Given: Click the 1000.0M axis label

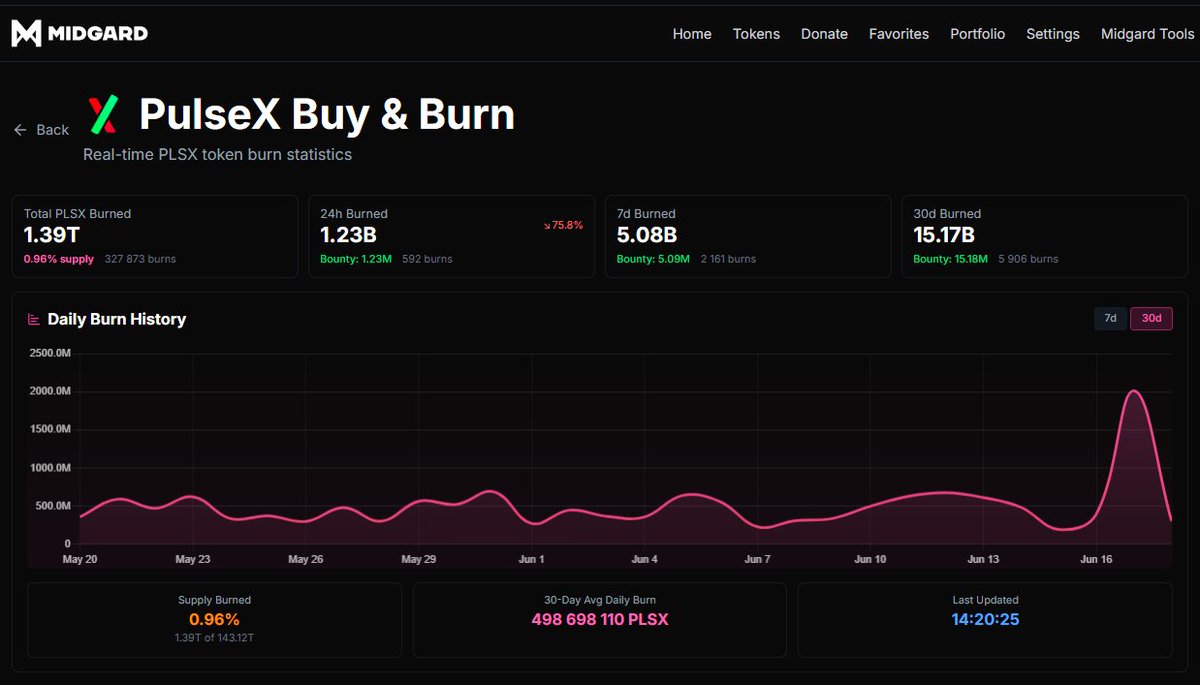Looking at the screenshot, I should tap(50, 468).
